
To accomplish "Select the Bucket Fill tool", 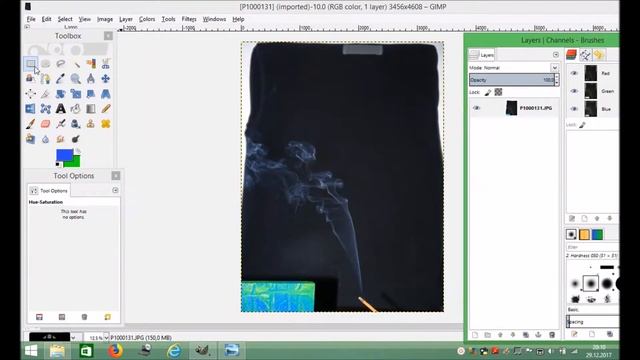I will (76, 109).
